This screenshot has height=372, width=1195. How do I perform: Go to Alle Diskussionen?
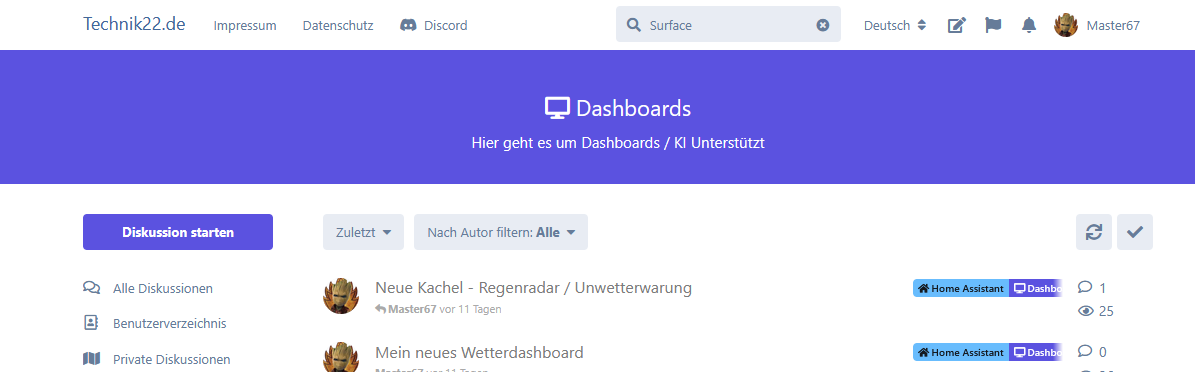coord(148,288)
